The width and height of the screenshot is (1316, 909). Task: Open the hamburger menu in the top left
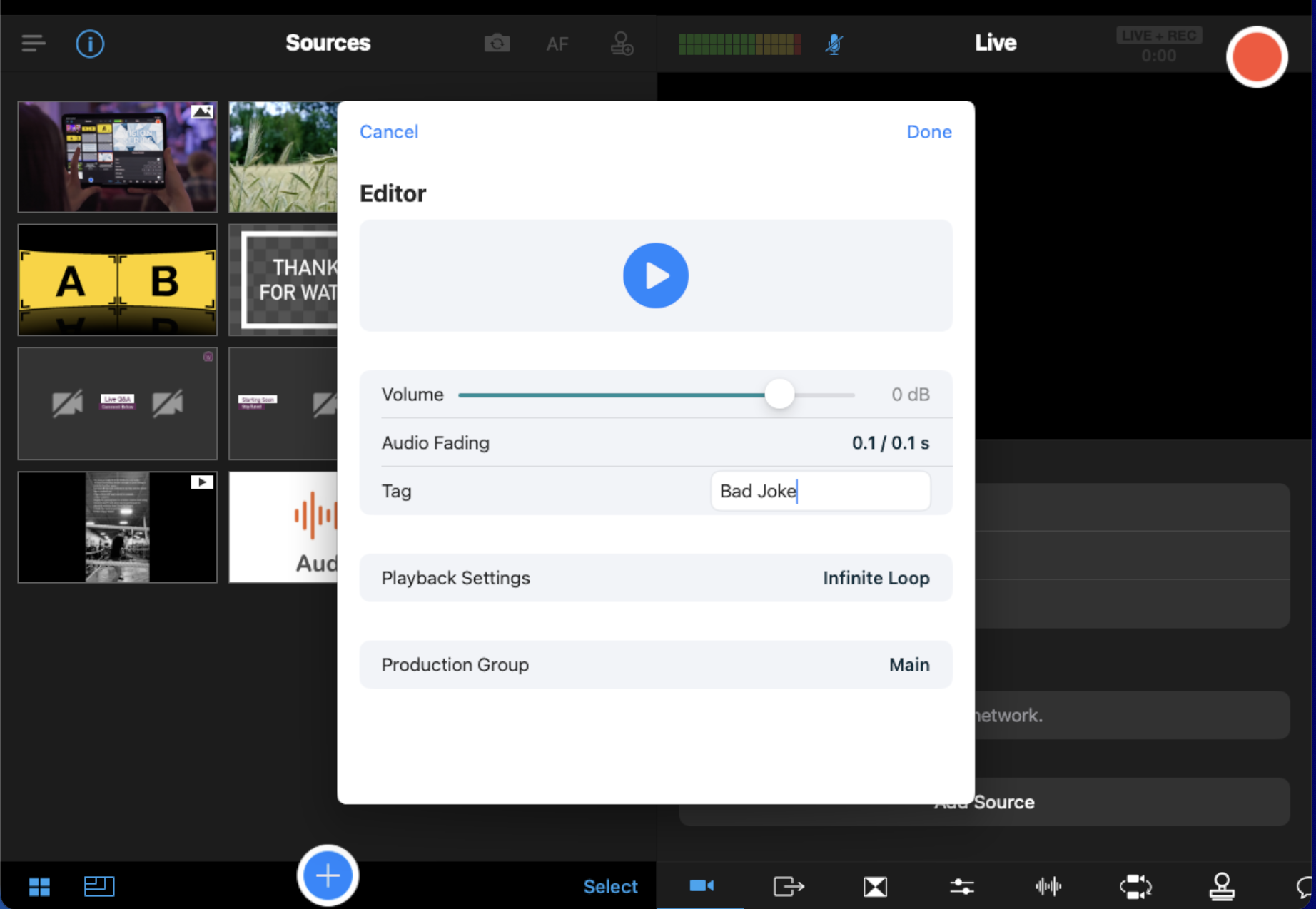pos(34,44)
